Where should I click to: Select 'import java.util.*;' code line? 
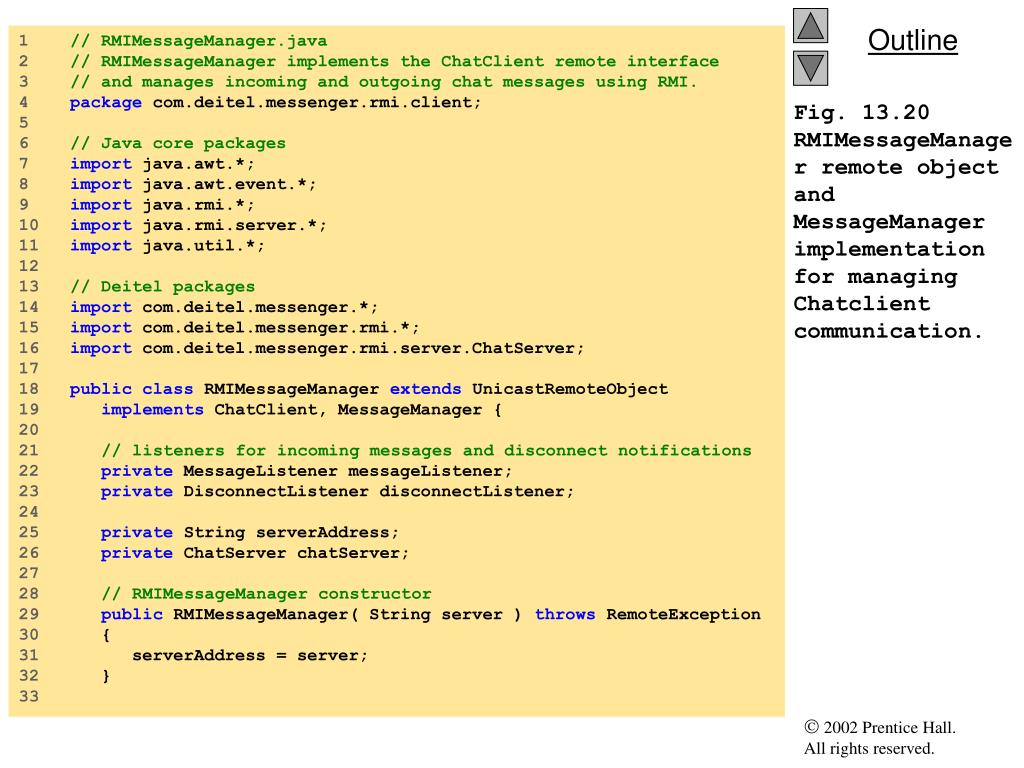167,246
